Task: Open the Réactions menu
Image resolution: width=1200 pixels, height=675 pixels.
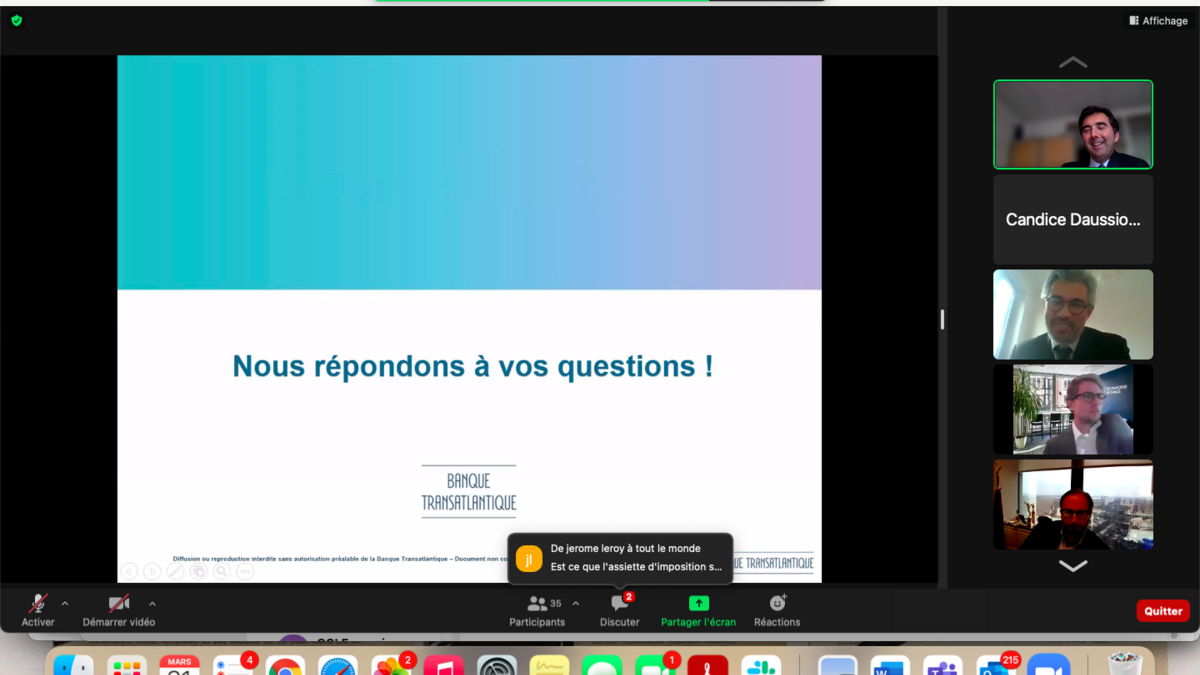Action: coord(777,610)
